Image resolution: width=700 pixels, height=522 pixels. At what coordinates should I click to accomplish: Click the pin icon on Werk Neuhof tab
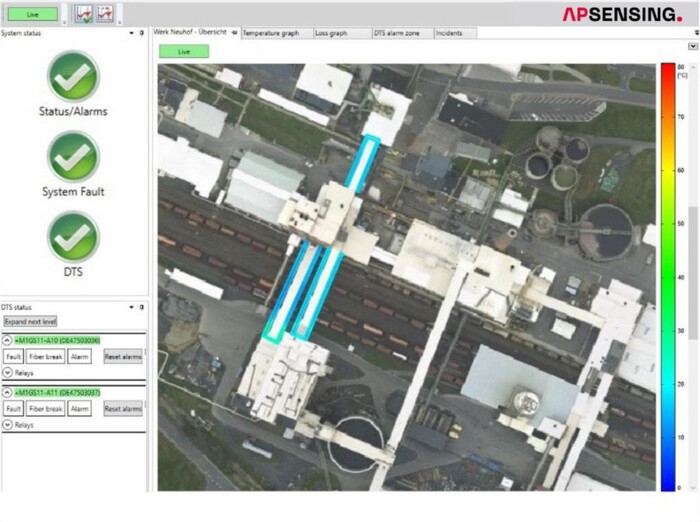pos(234,33)
